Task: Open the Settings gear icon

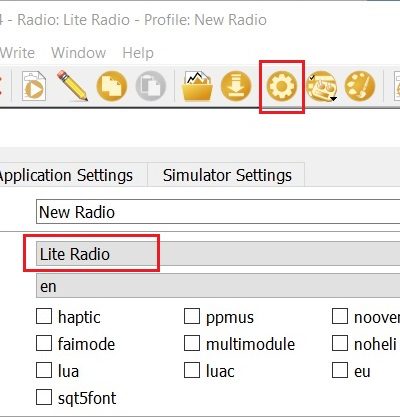Action: (282, 86)
